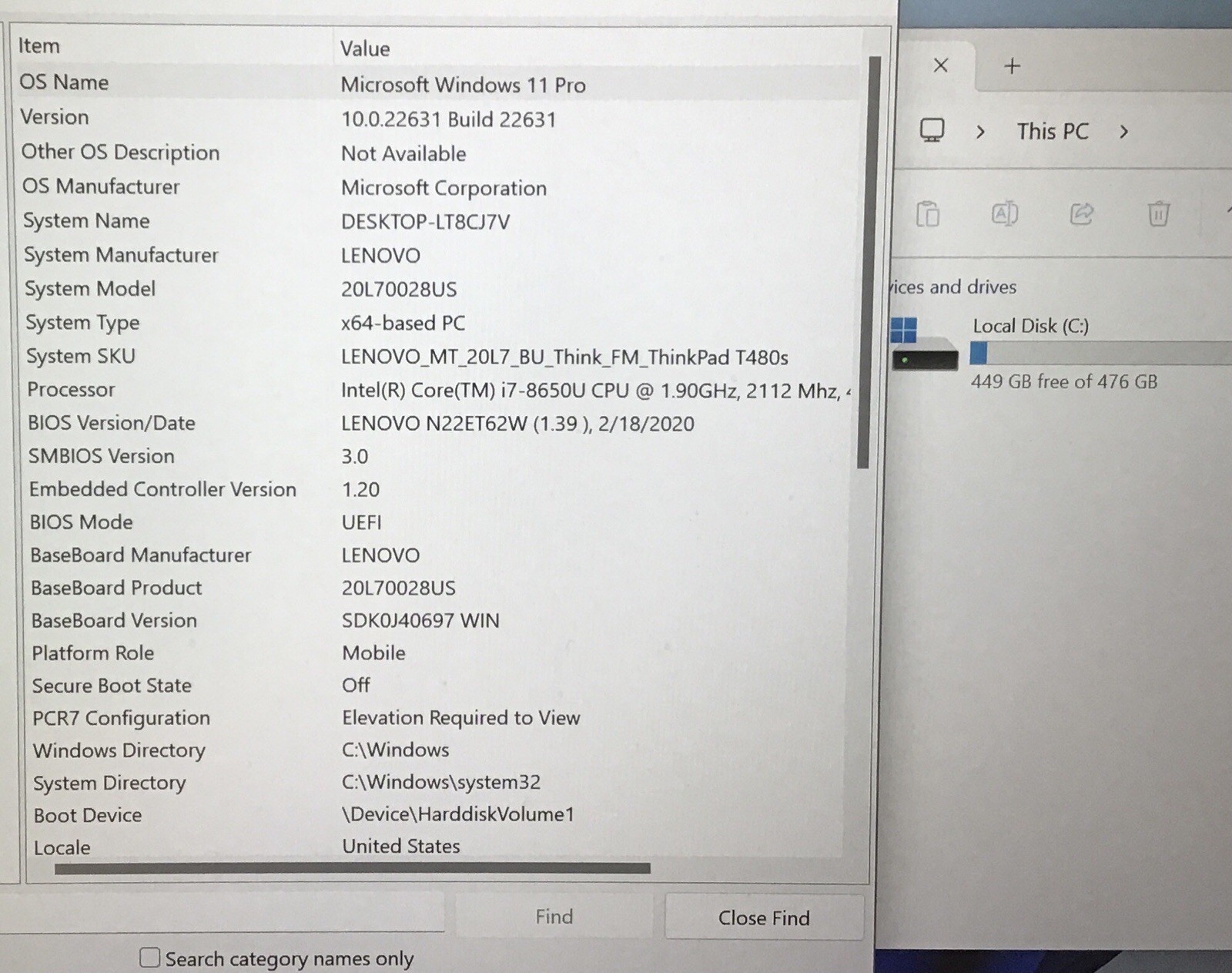Add a new File Explorer tab with plus
The height and width of the screenshot is (973, 1232).
(1012, 66)
